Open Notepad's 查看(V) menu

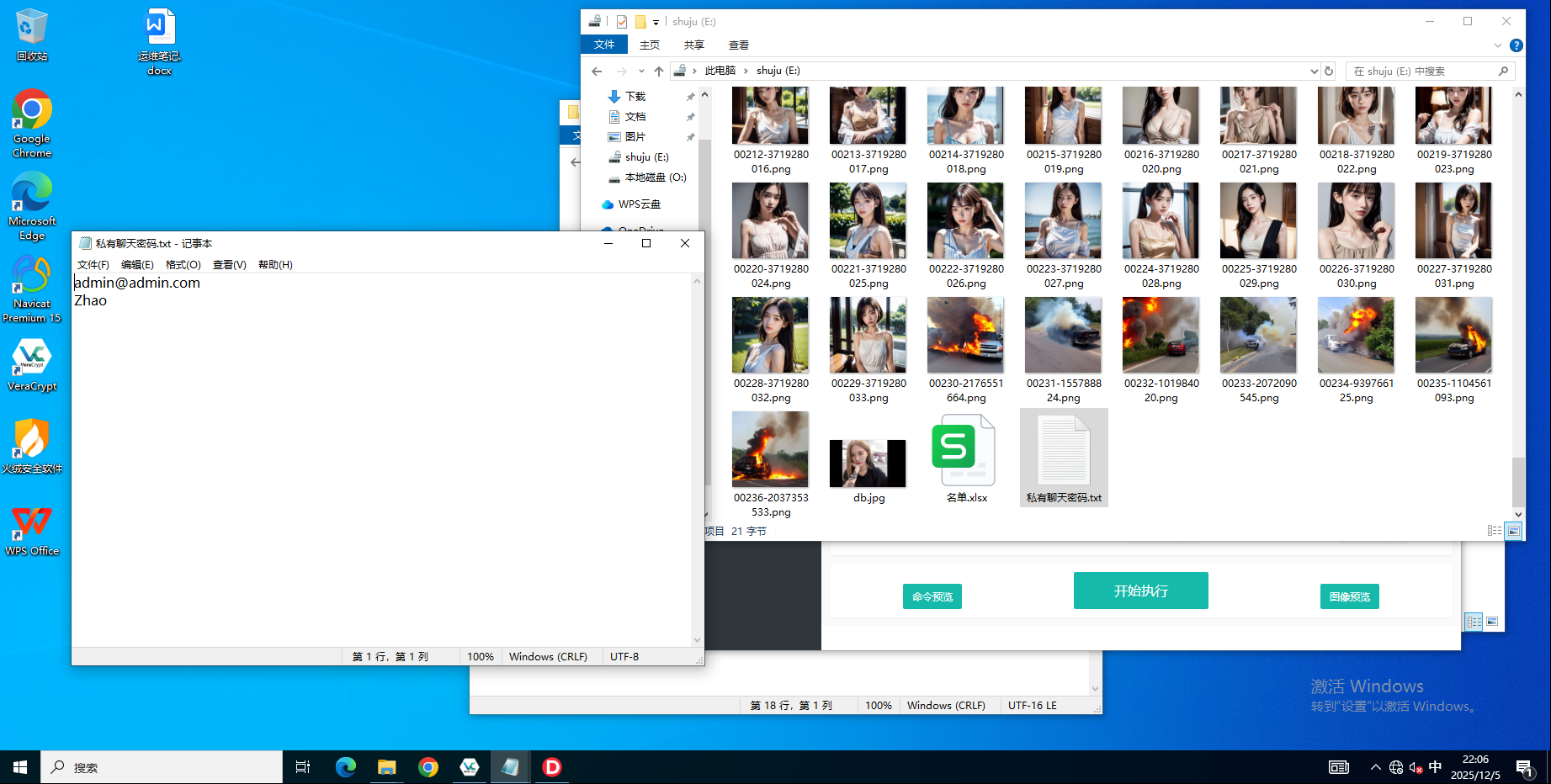(230, 265)
